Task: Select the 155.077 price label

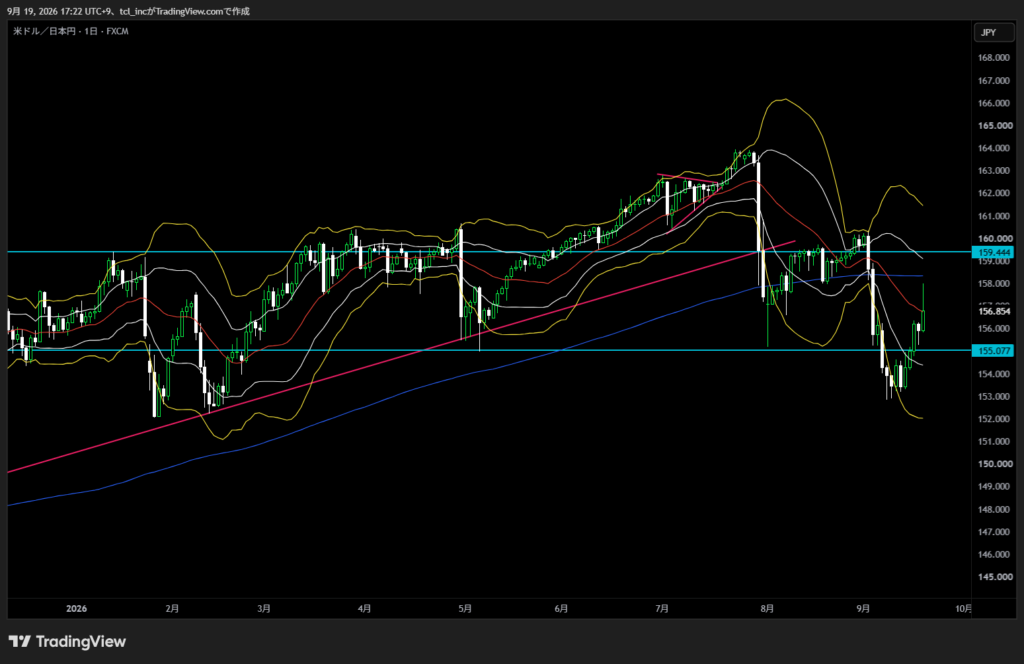Action: (993, 351)
